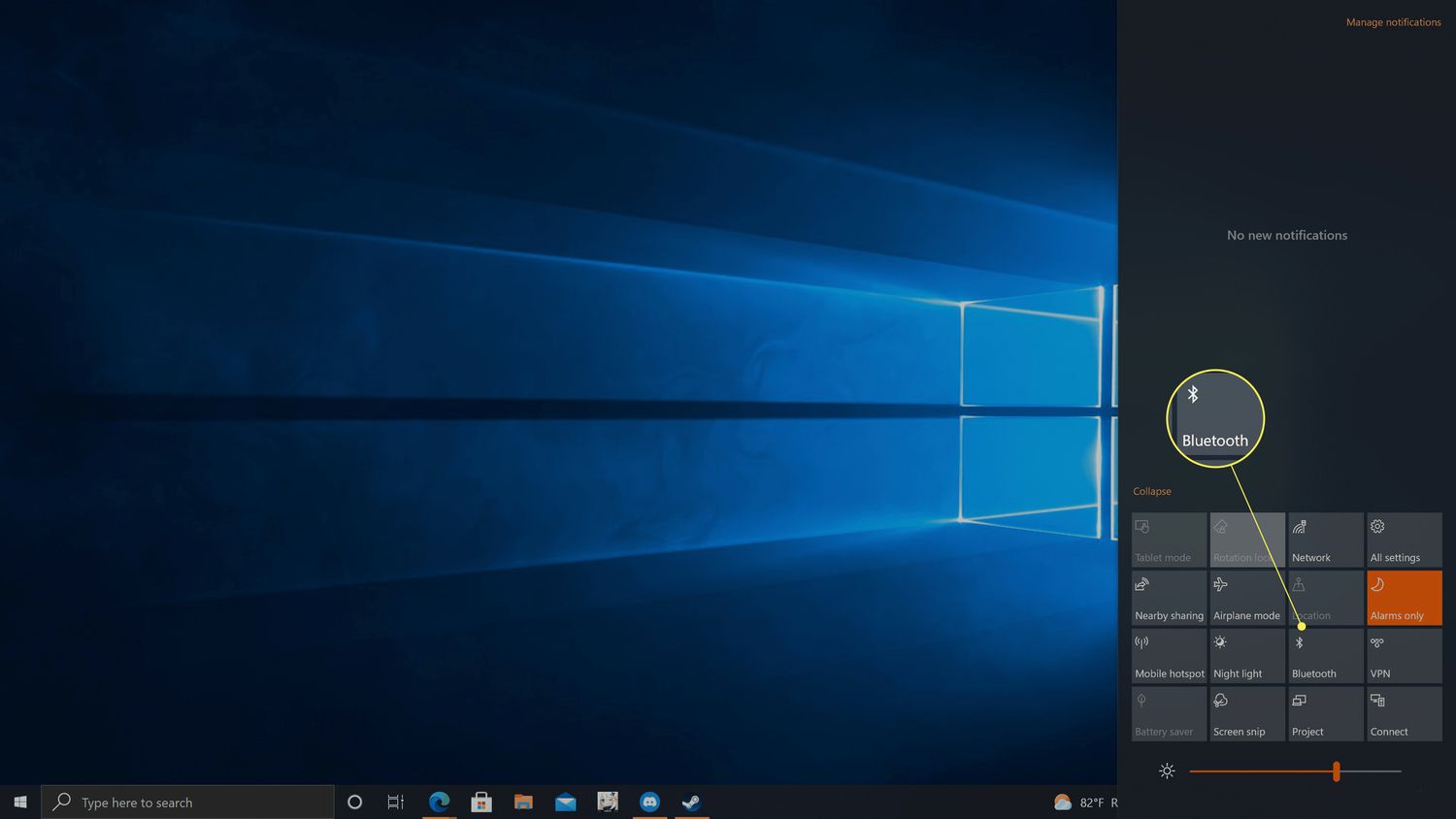Image resolution: width=1456 pixels, height=819 pixels.
Task: Enable Airplane mode tile
Action: point(1246,599)
